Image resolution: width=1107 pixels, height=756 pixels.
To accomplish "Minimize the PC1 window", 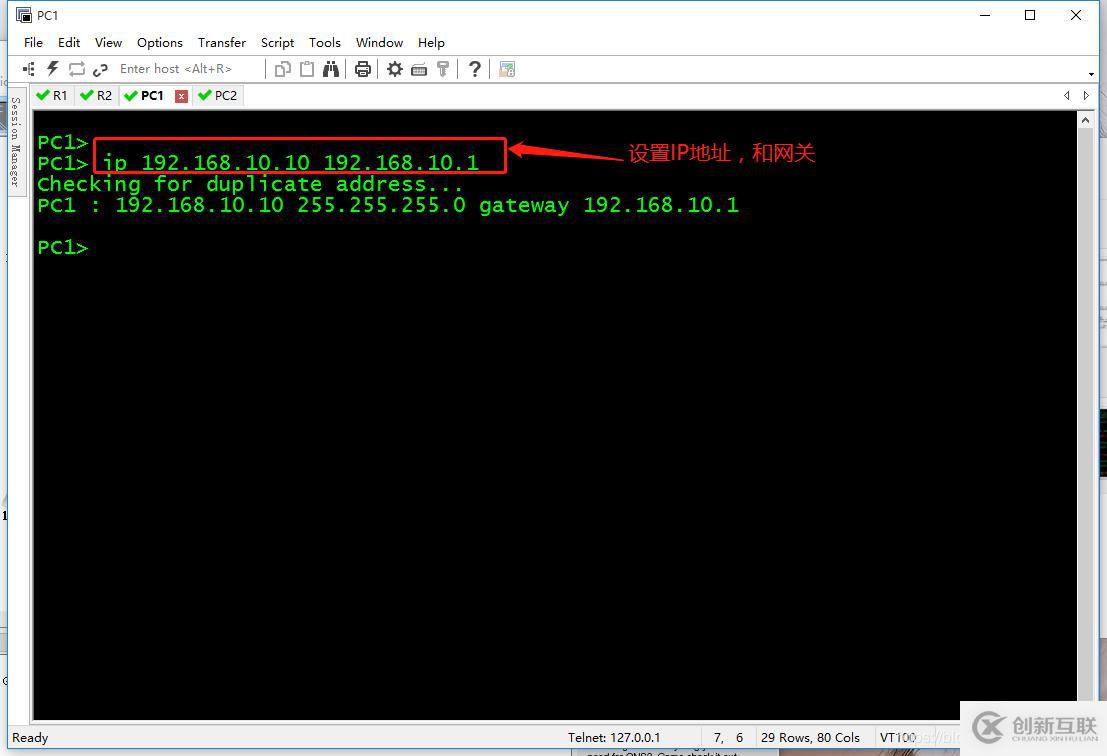I will coord(985,15).
